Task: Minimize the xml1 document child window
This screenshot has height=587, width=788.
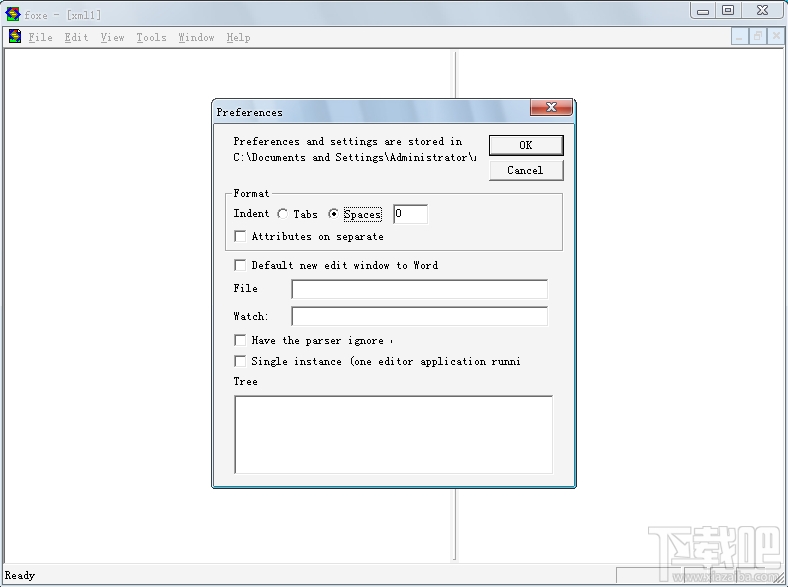Action: (x=739, y=37)
